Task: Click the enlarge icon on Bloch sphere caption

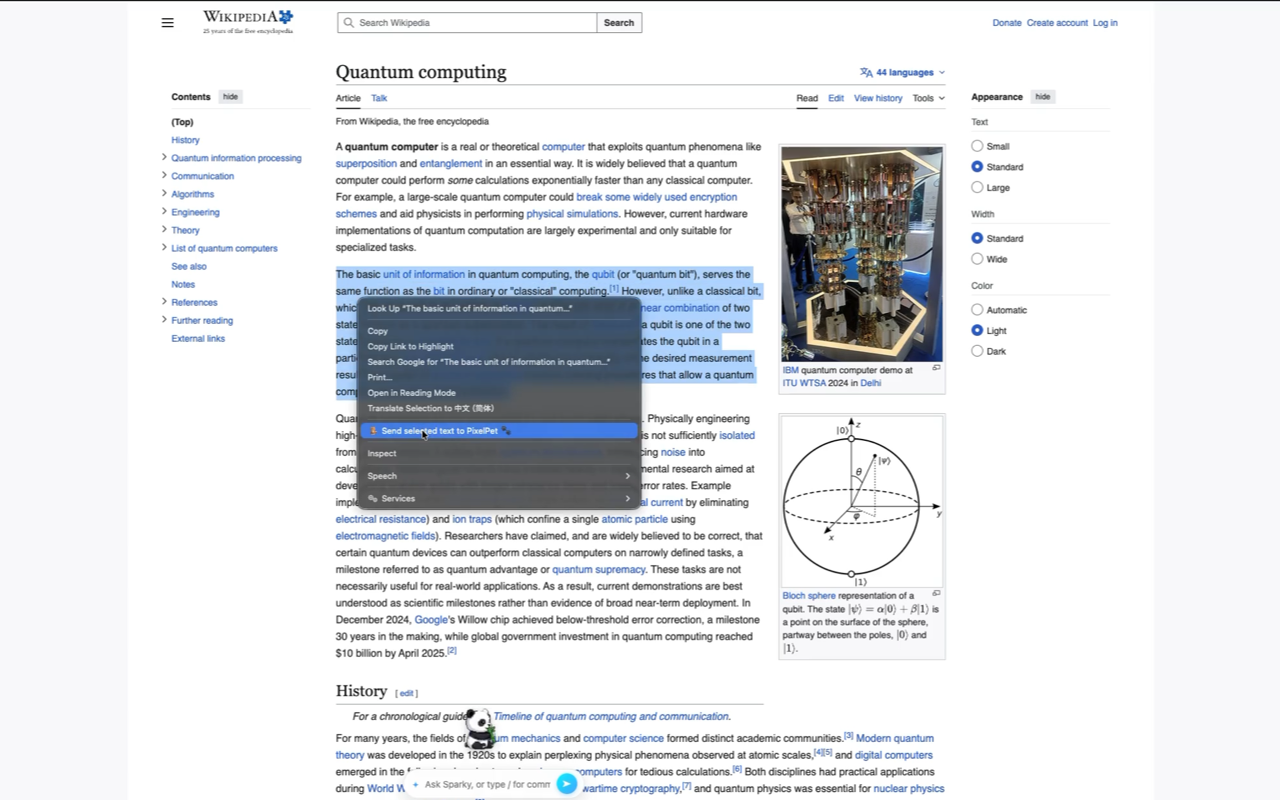Action: (x=936, y=593)
